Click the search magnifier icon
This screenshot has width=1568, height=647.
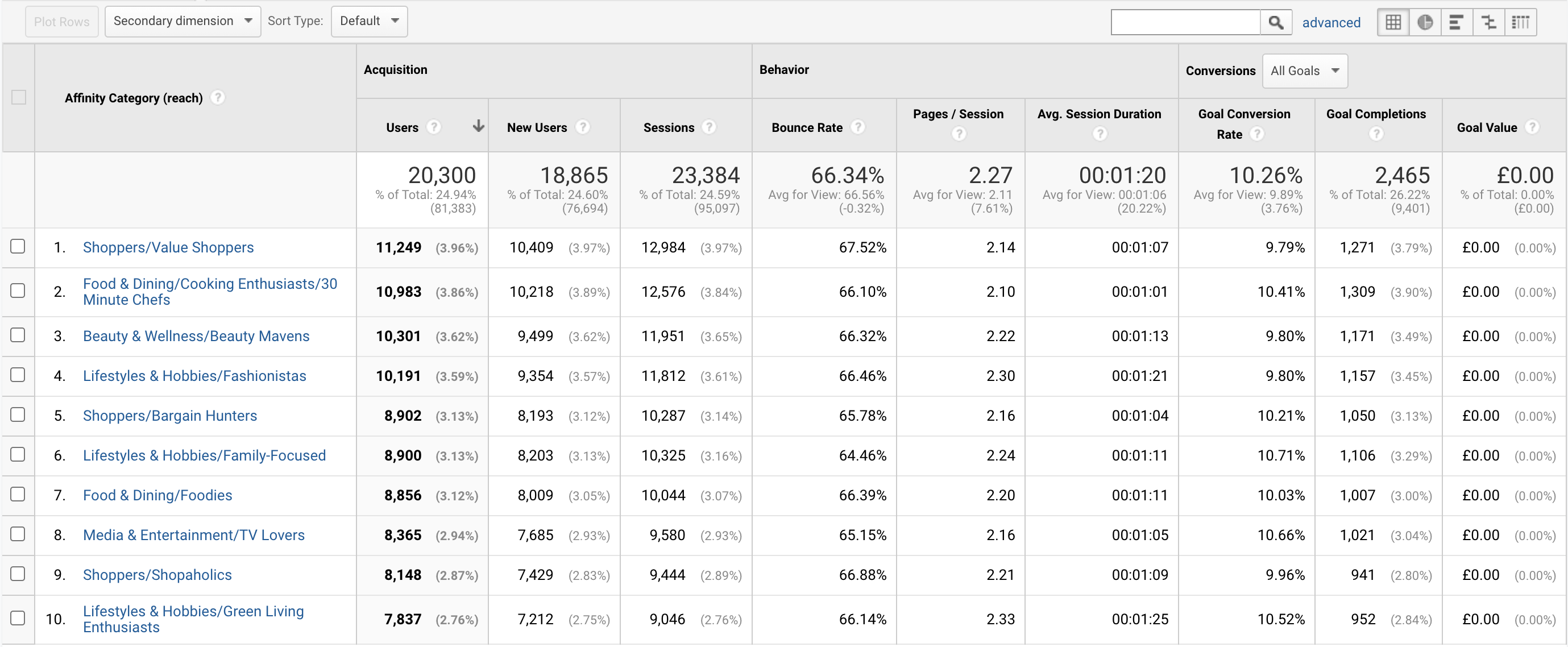(1276, 23)
